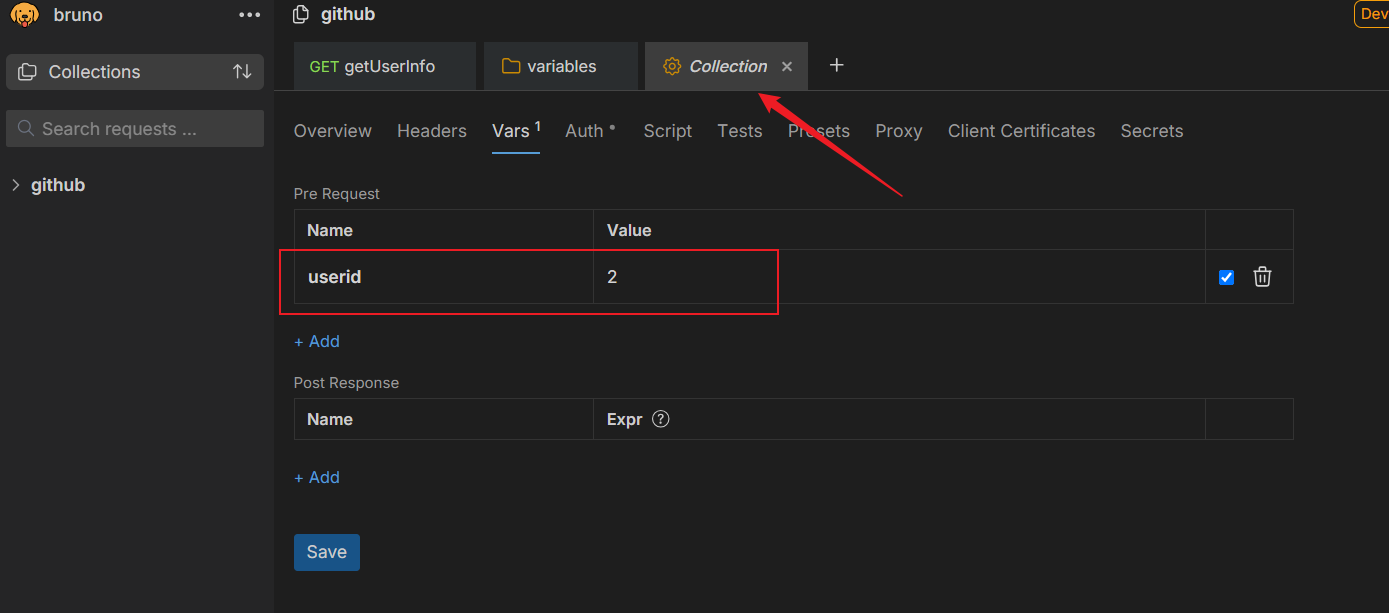Open the Client Certificates tab
Viewport: 1389px width, 613px height.
(1021, 131)
